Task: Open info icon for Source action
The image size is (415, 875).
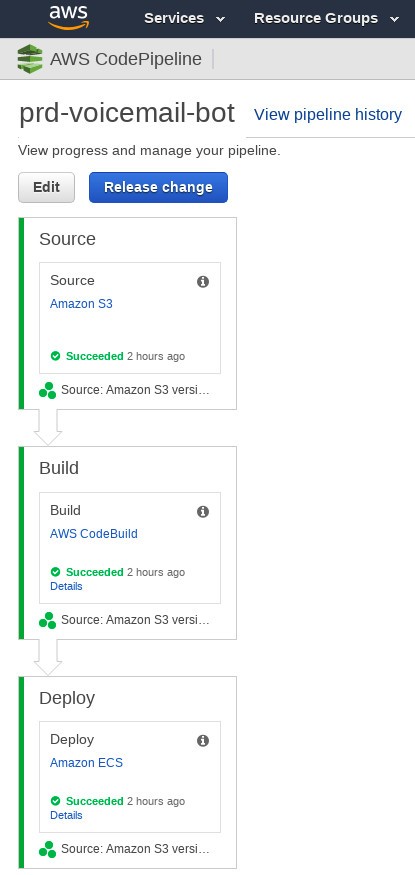Action: (203, 282)
